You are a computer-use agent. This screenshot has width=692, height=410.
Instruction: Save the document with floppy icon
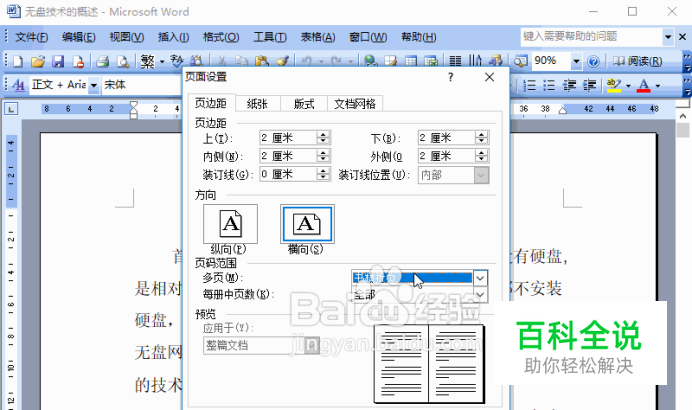click(x=58, y=61)
